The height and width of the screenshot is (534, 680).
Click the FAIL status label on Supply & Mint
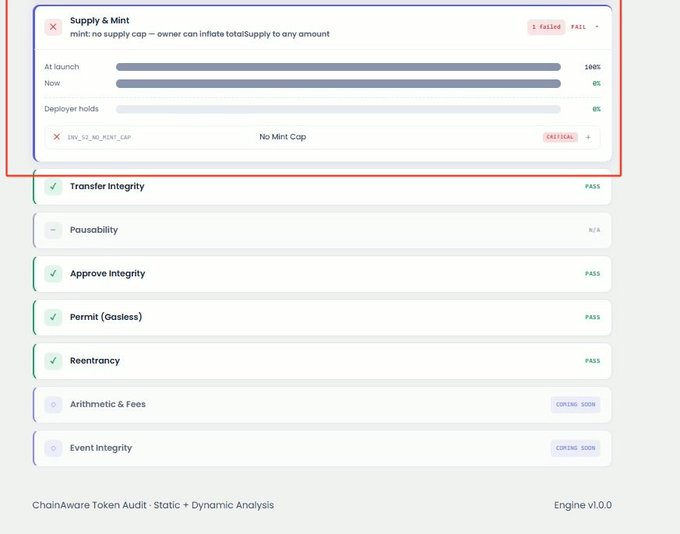click(578, 27)
